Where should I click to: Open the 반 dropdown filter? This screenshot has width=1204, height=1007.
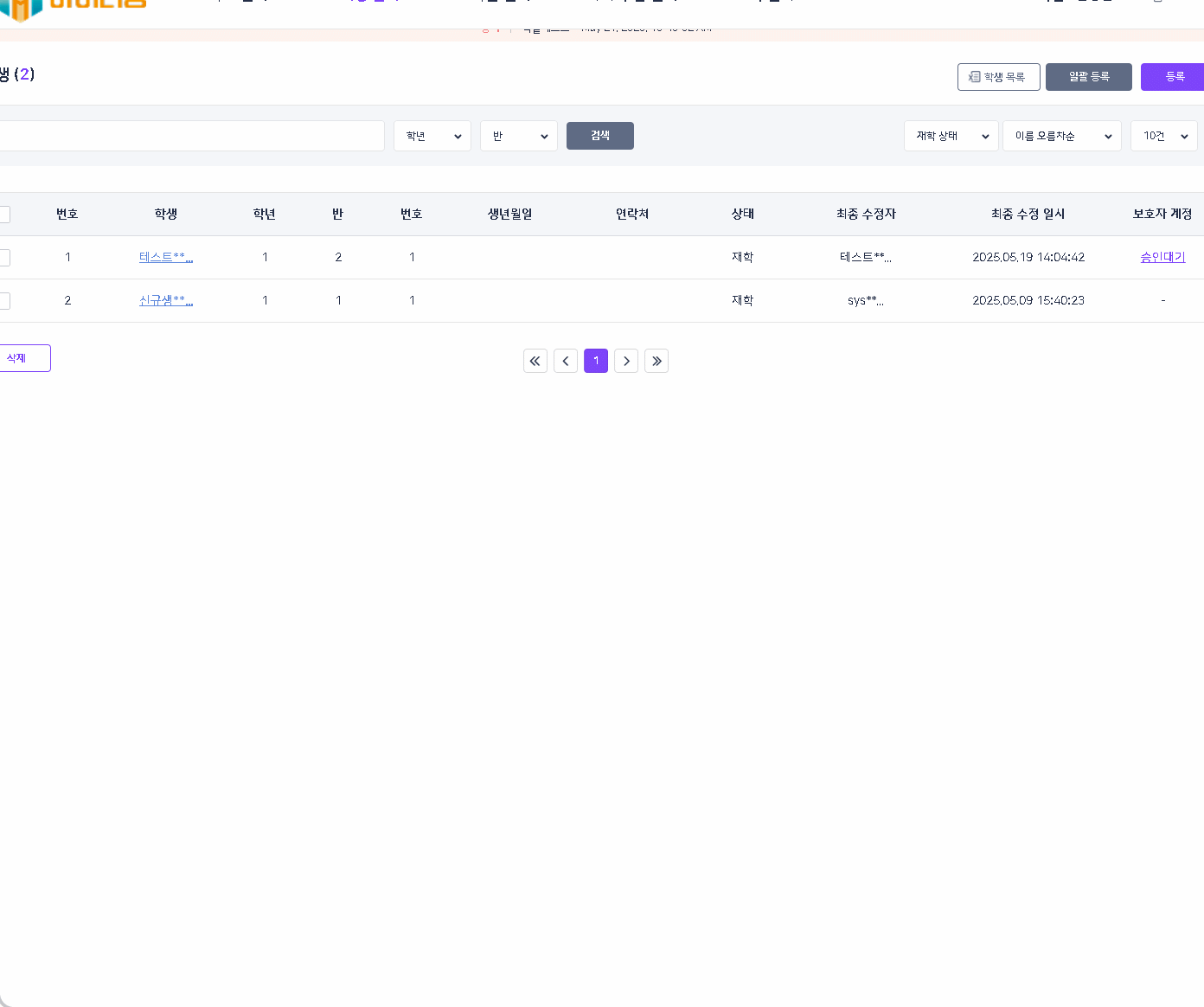tap(519, 136)
